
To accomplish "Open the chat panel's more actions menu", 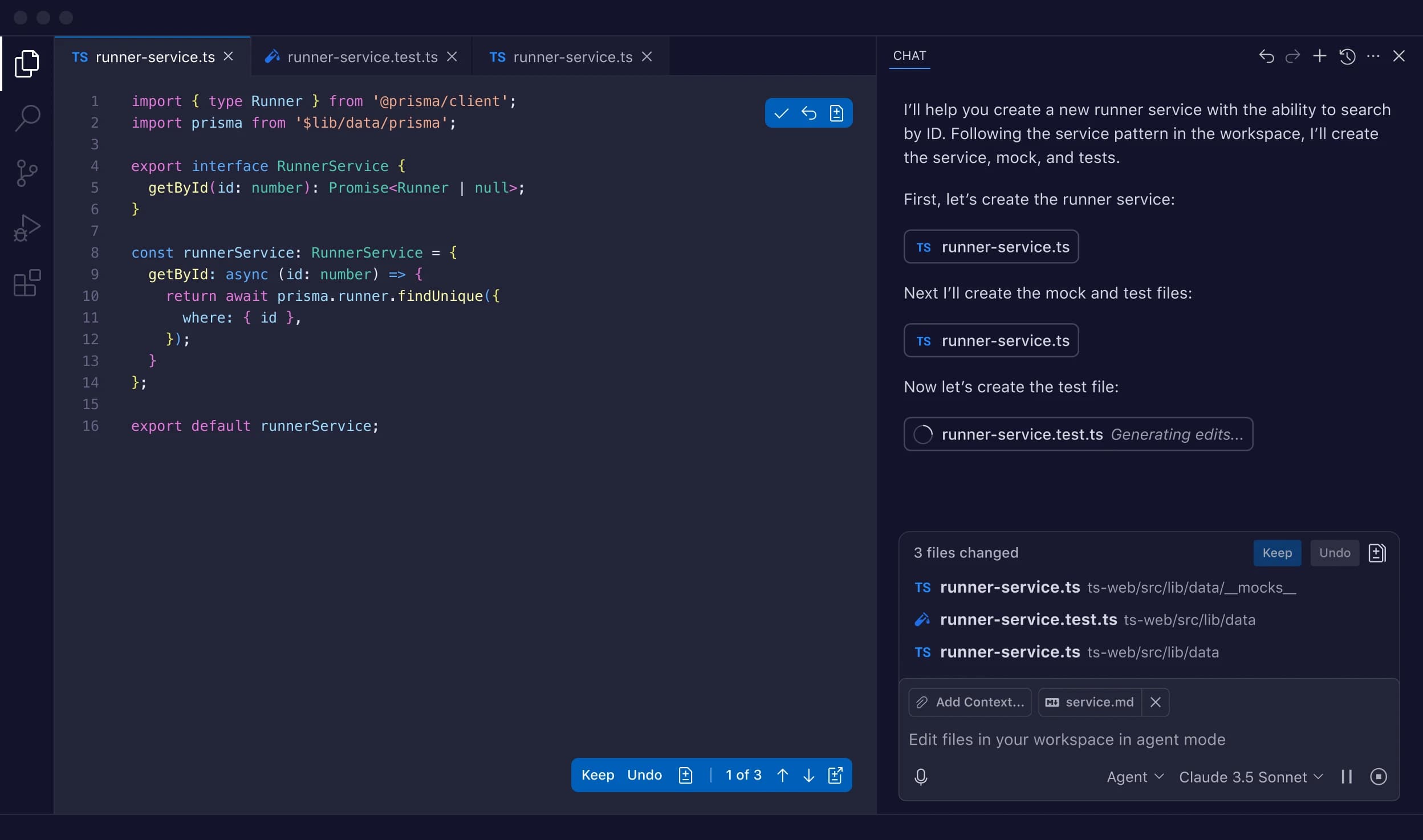I will 1373,56.
